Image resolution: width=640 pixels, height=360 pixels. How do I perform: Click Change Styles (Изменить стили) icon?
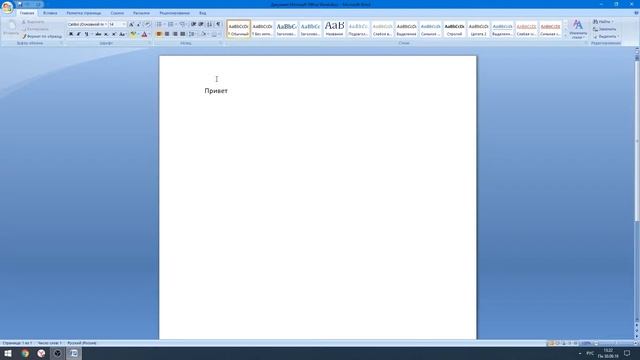click(x=578, y=29)
